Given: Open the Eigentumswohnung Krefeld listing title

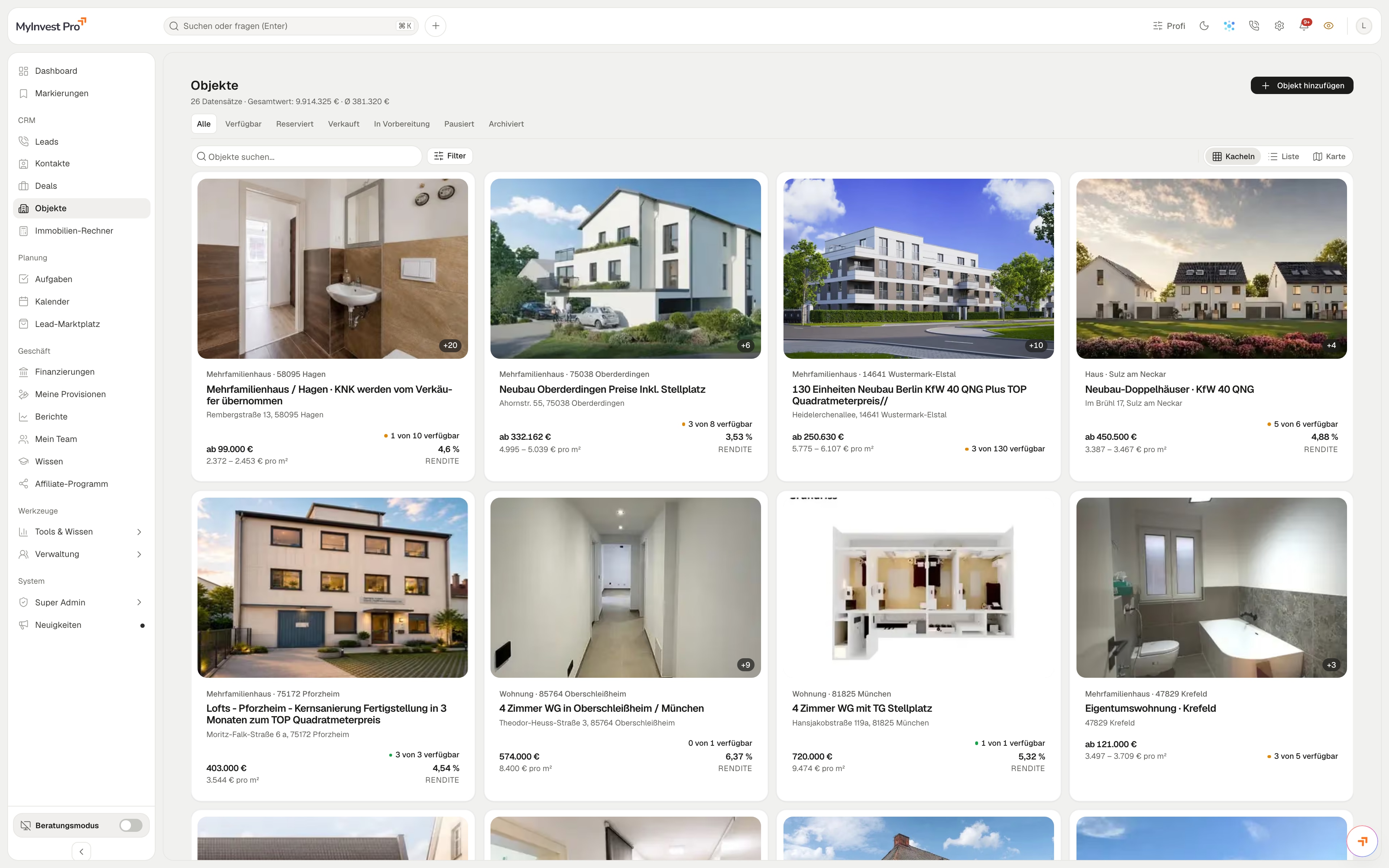Looking at the screenshot, I should pyautogui.click(x=1150, y=709).
